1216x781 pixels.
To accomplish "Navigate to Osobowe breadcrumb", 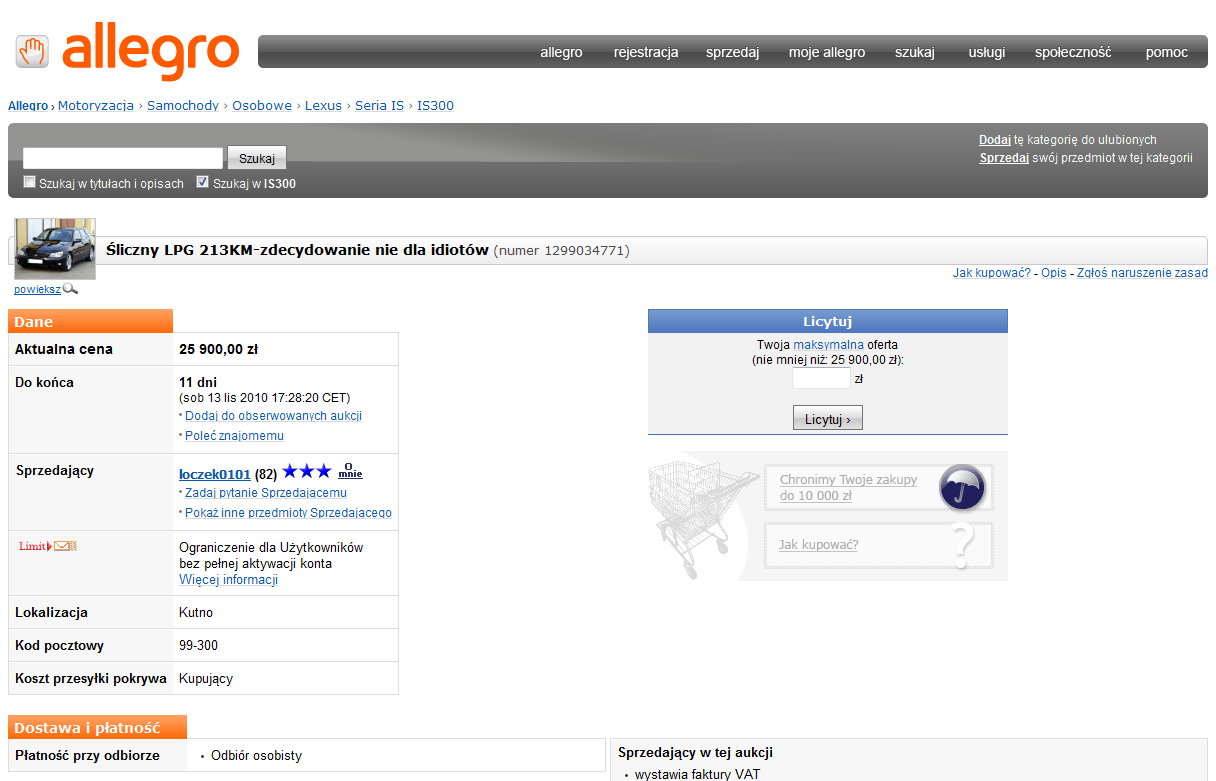I will coord(262,105).
